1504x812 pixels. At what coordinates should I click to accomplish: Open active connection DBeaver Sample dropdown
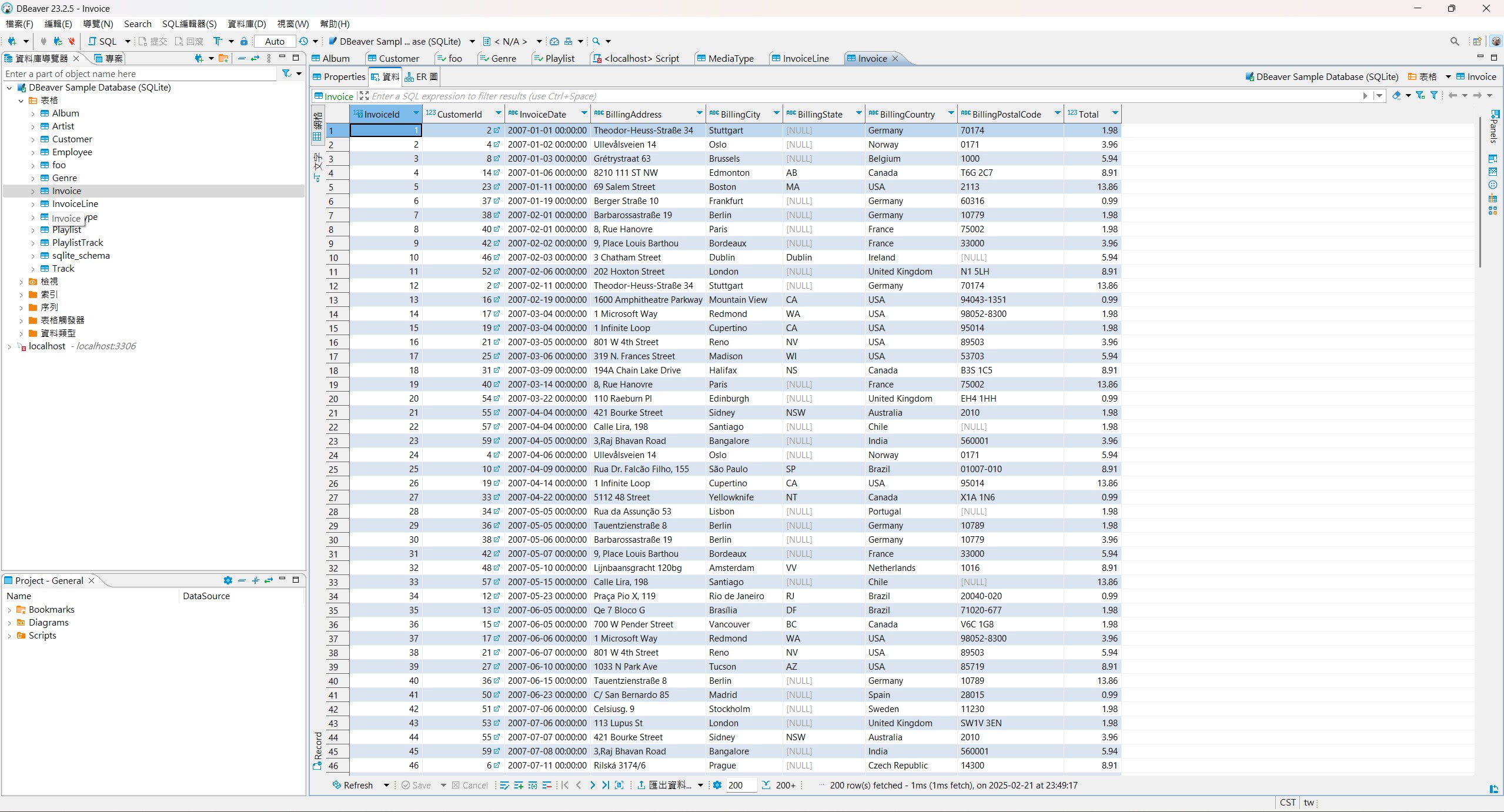pyautogui.click(x=472, y=41)
